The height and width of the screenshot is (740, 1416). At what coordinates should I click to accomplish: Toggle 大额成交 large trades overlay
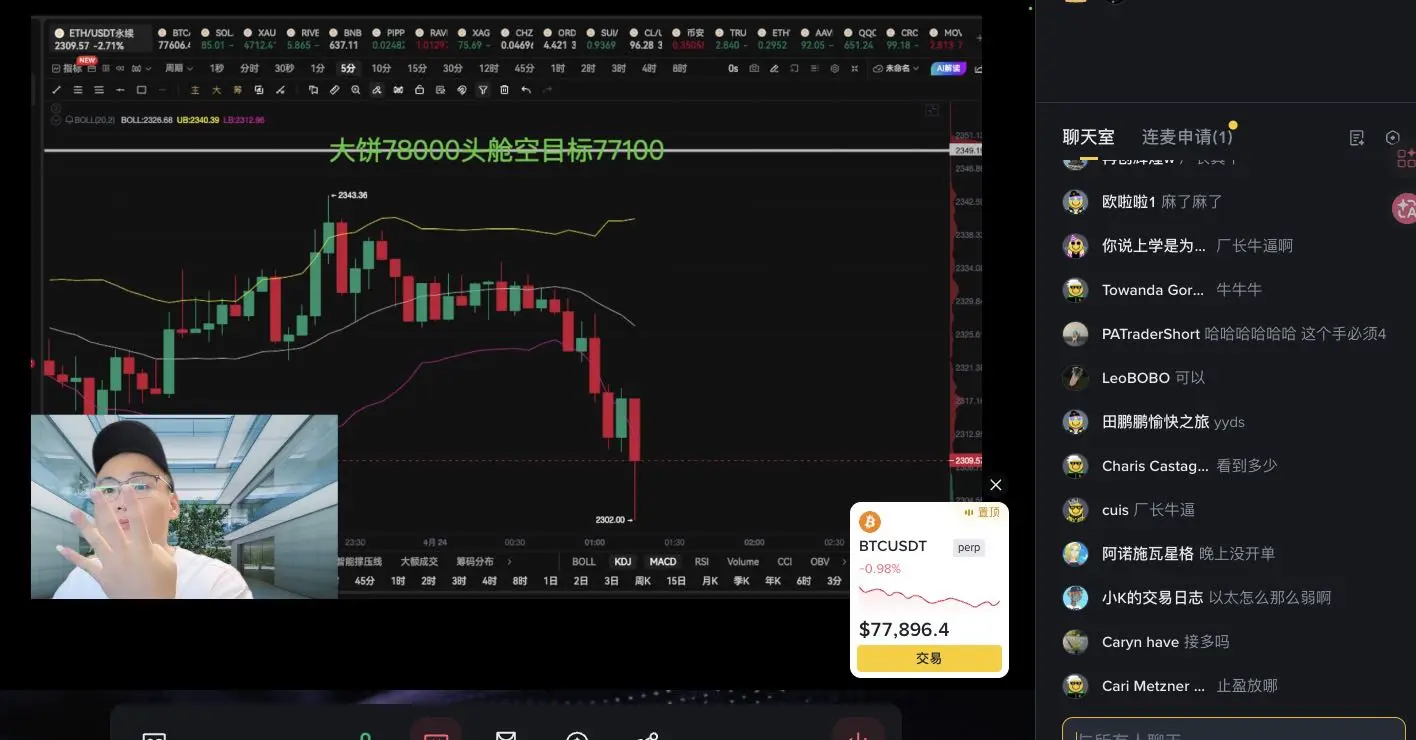coord(419,562)
